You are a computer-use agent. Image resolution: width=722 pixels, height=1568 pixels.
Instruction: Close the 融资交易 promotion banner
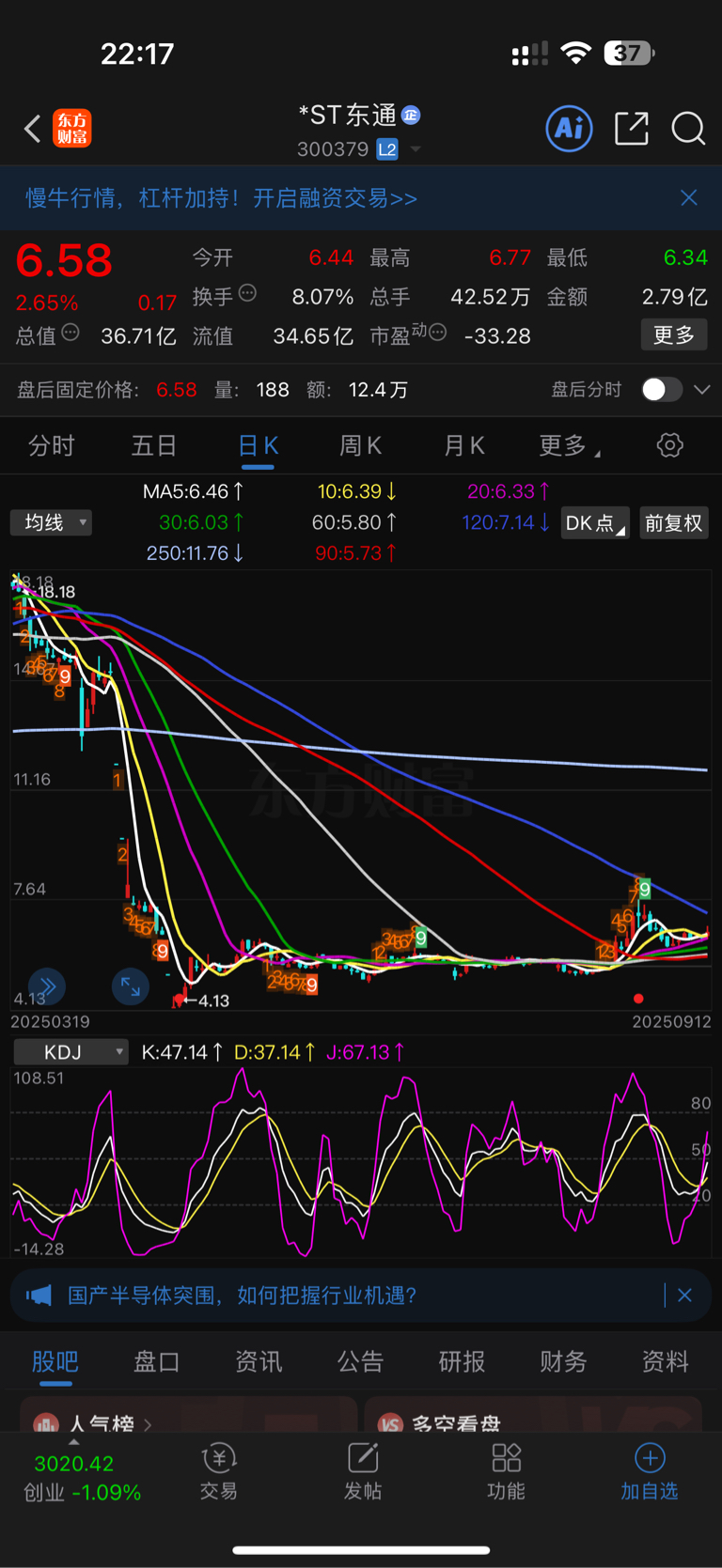click(x=689, y=197)
